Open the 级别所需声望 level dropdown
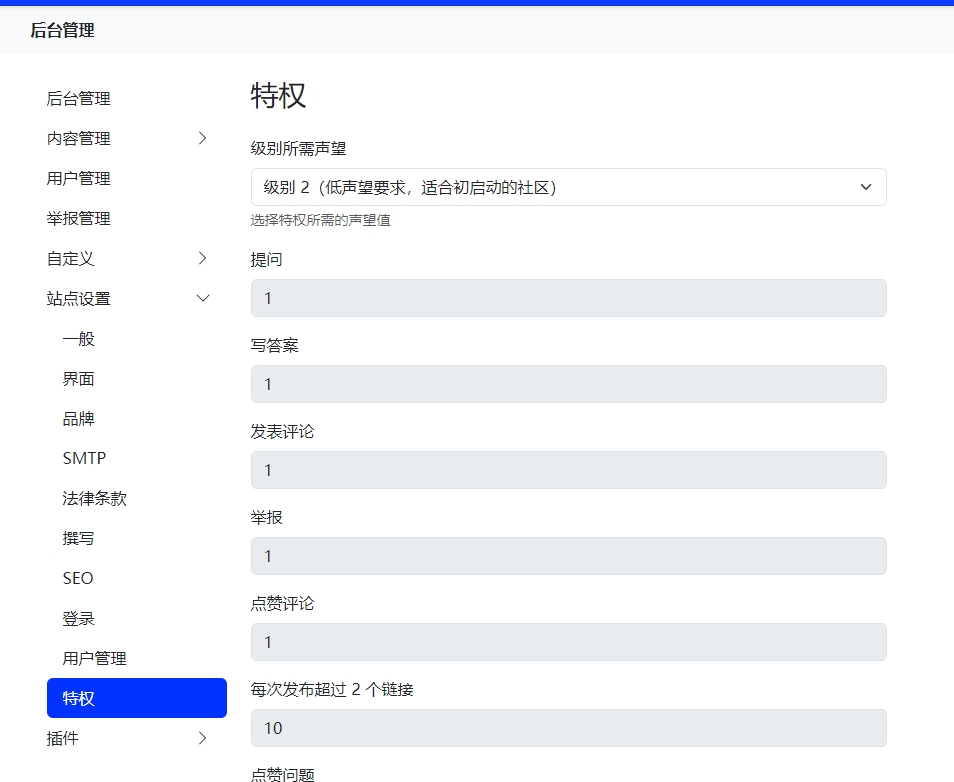This screenshot has height=782, width=954. 568,187
